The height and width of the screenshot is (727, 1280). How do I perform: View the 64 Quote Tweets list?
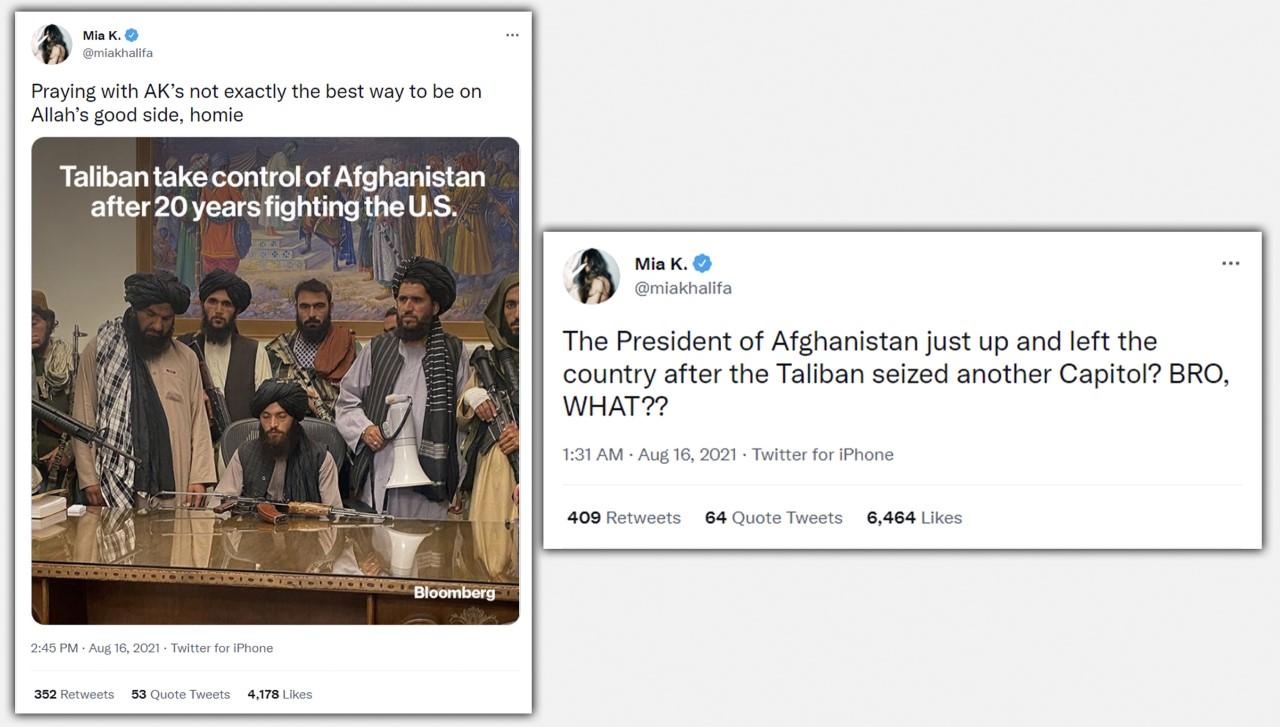coord(774,518)
